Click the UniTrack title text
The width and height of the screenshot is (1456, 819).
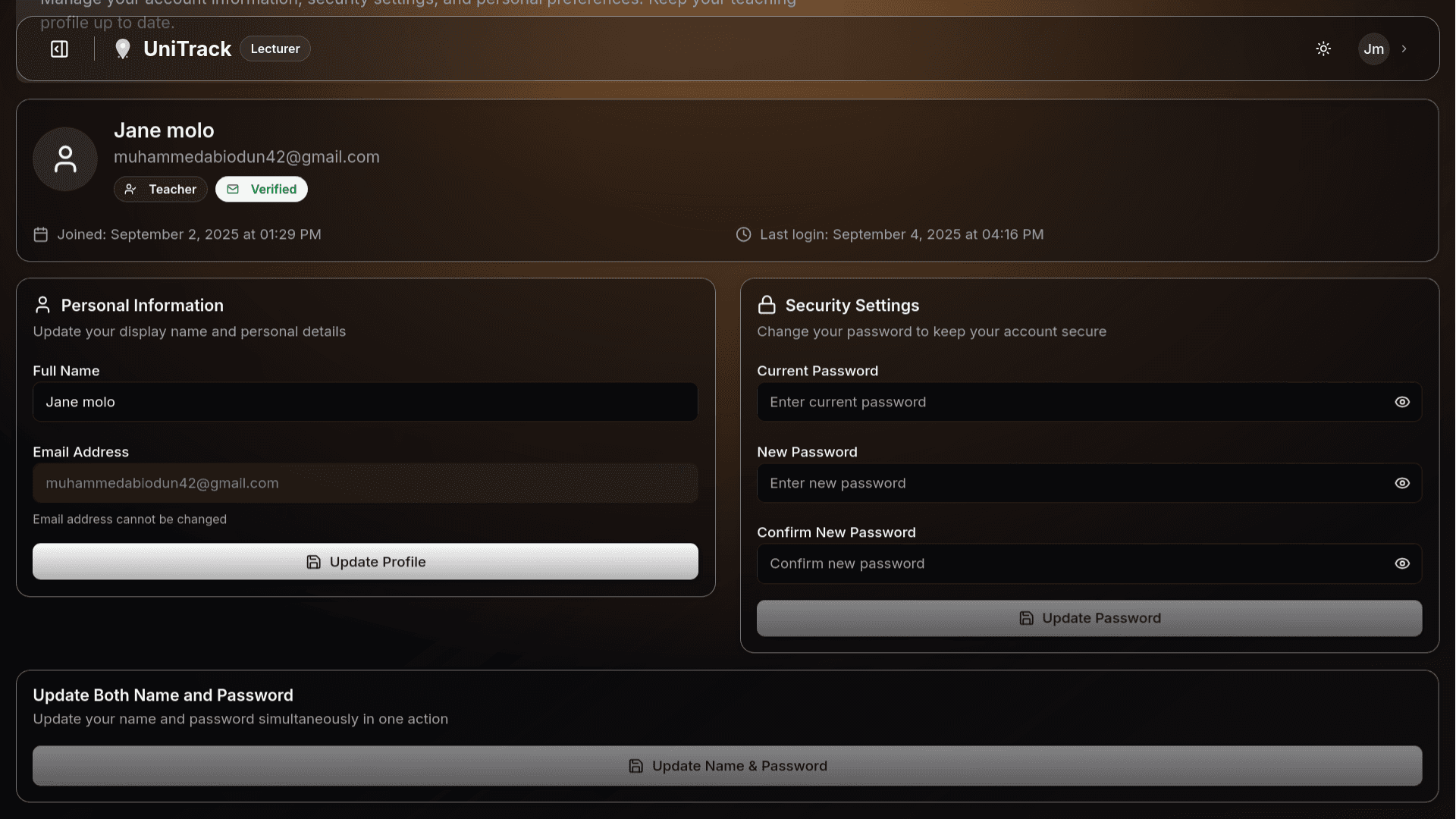(x=187, y=49)
